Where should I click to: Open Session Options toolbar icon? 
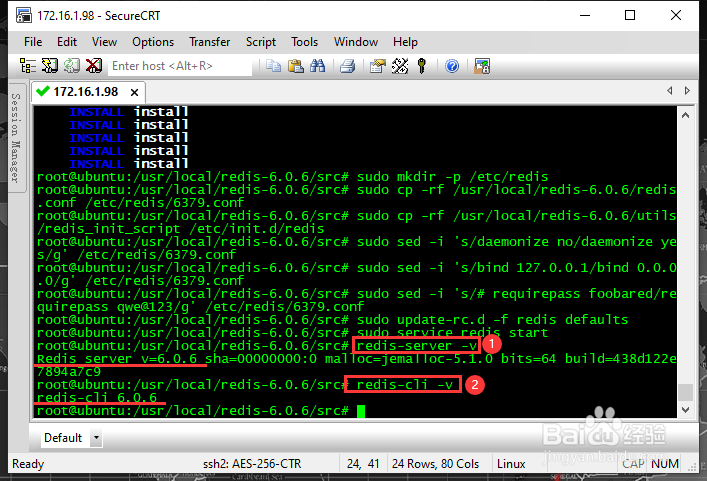378,66
